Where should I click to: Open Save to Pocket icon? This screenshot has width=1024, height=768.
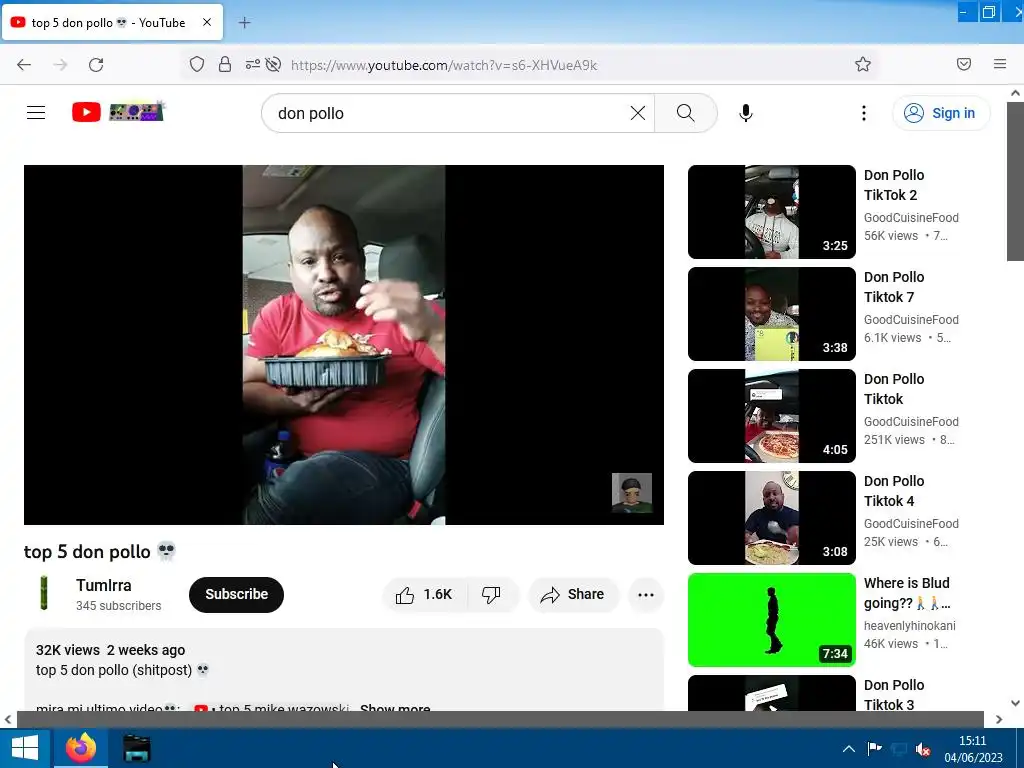coord(964,64)
